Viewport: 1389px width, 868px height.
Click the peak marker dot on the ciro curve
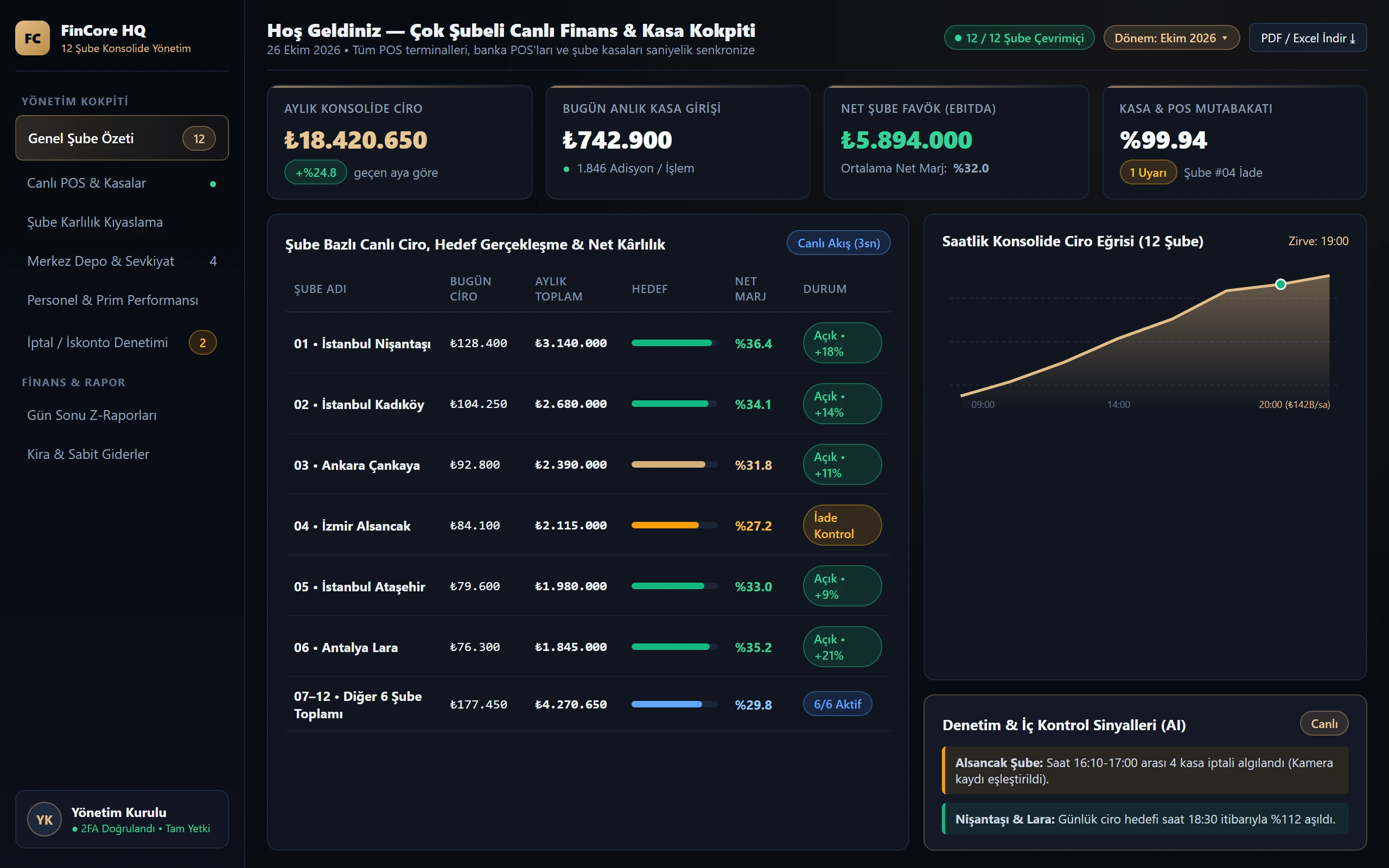pos(1280,284)
